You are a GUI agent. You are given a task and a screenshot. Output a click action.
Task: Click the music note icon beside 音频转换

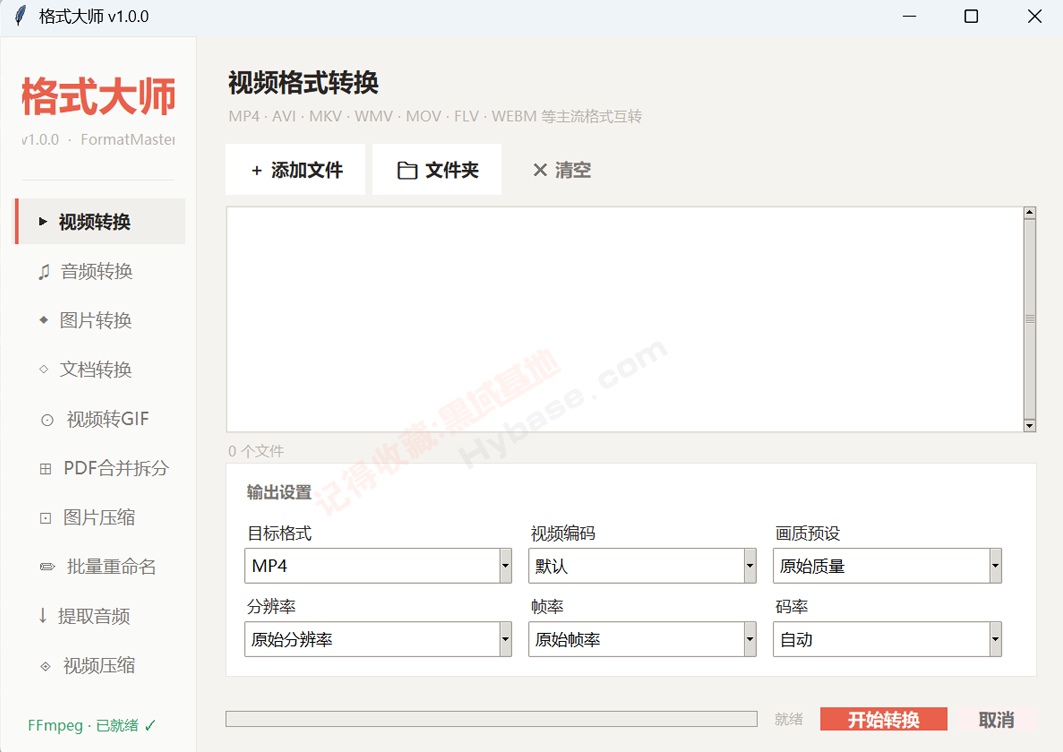[44, 272]
